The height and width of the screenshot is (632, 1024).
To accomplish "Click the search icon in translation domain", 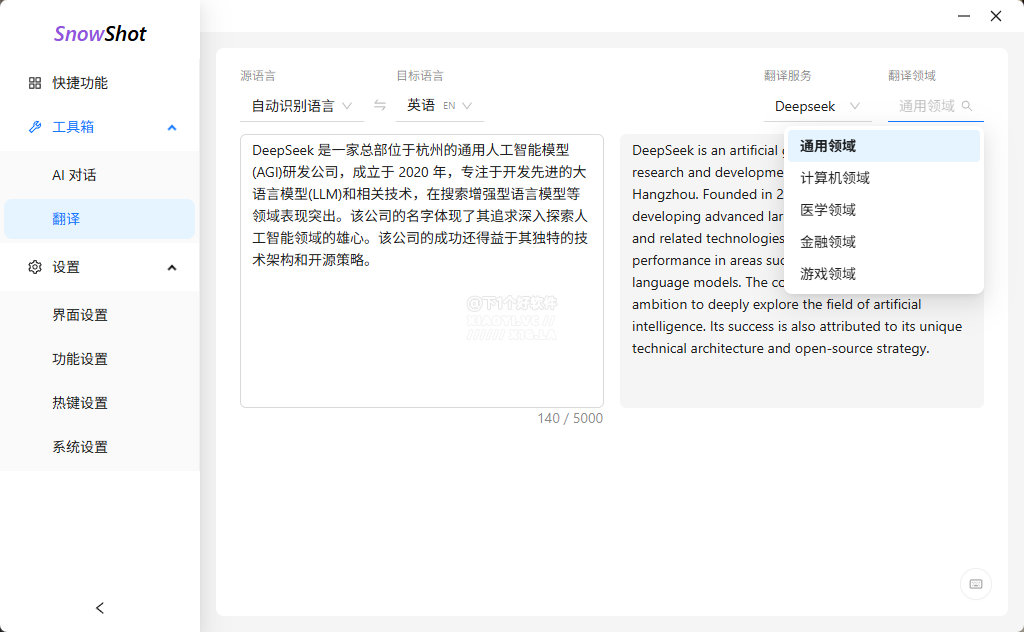I will tap(967, 106).
